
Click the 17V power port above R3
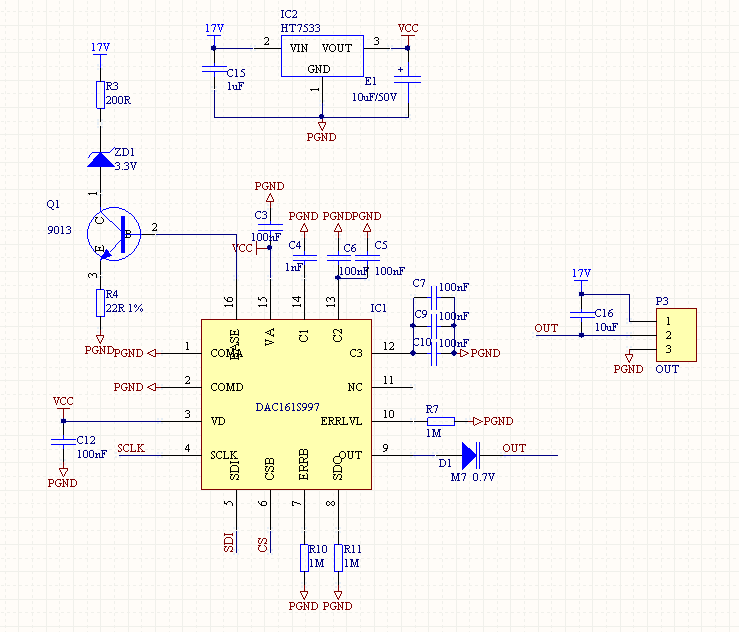coord(100,49)
